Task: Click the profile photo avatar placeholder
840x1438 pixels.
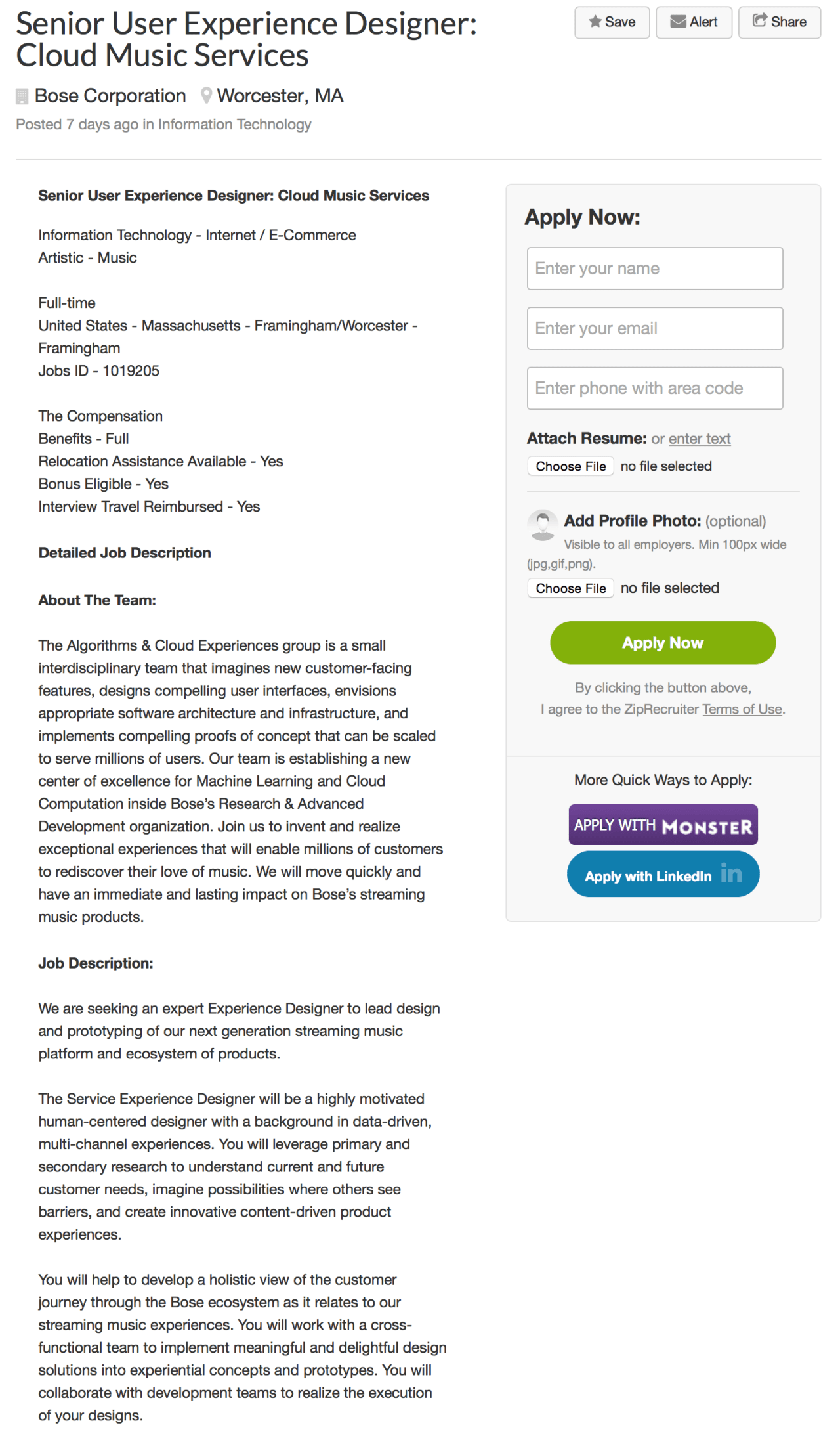Action: pos(543,525)
